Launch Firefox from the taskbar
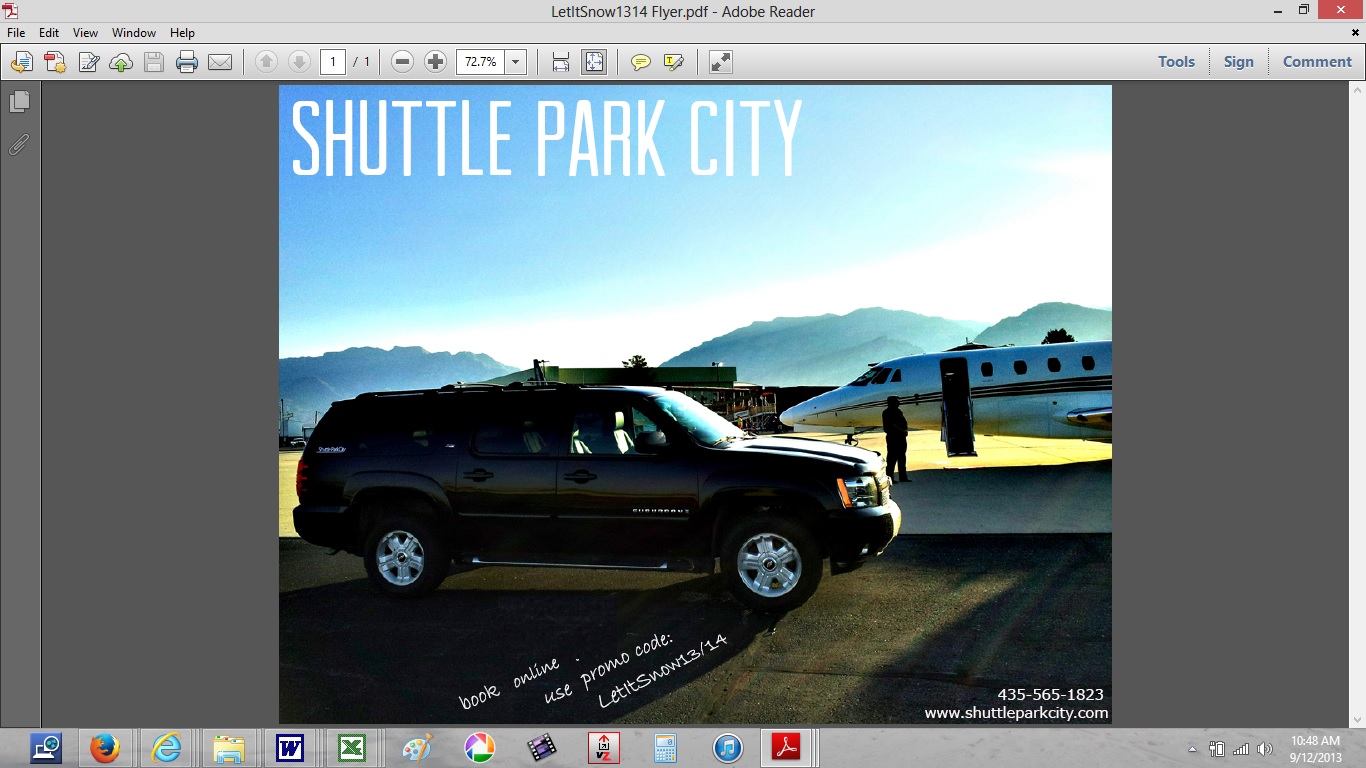Screen dimensions: 1366x768 tap(105, 748)
